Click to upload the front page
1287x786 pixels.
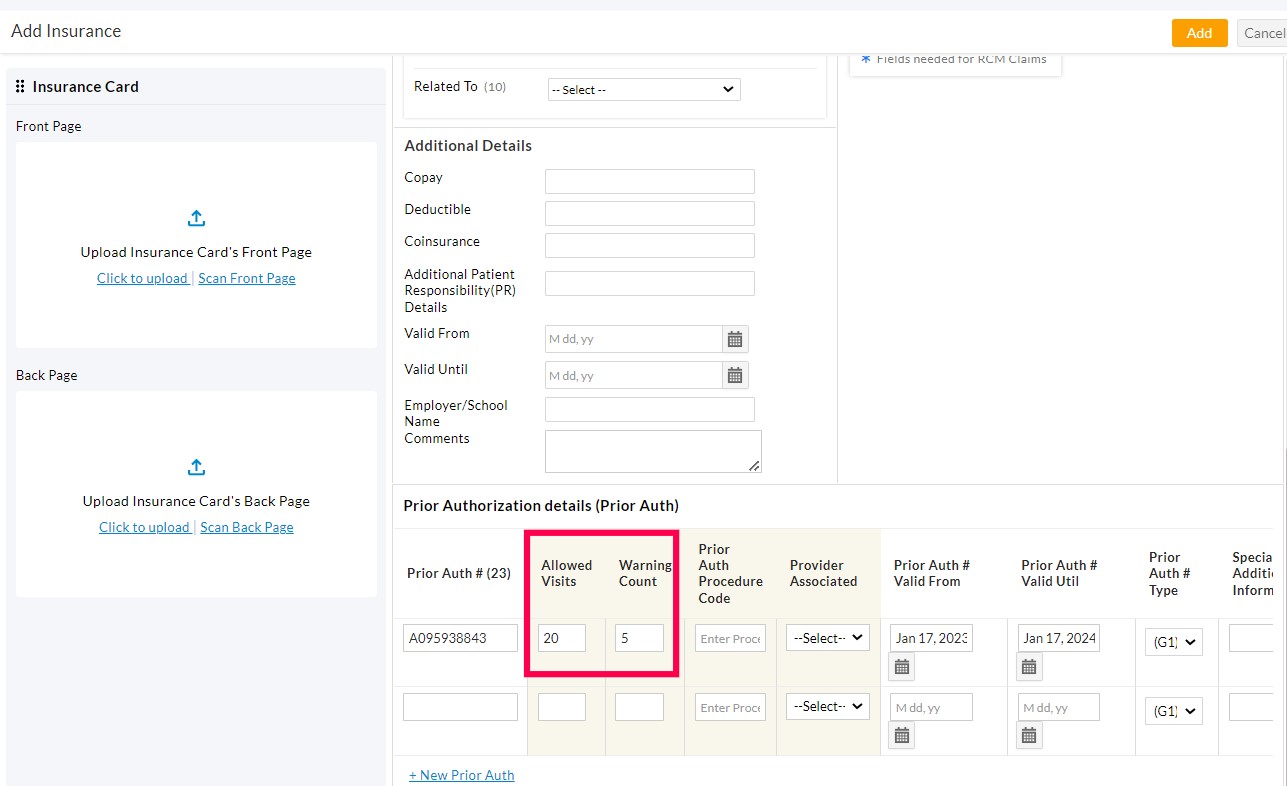click(143, 278)
